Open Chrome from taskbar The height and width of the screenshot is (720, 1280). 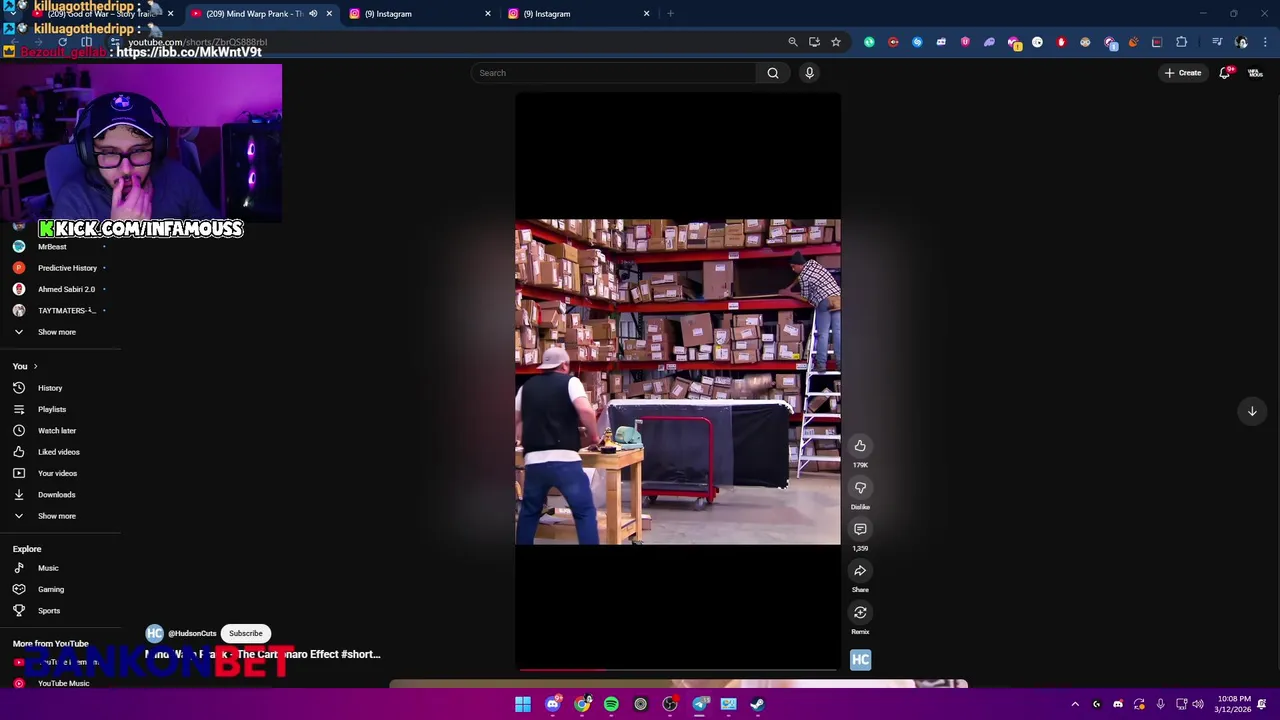click(582, 704)
